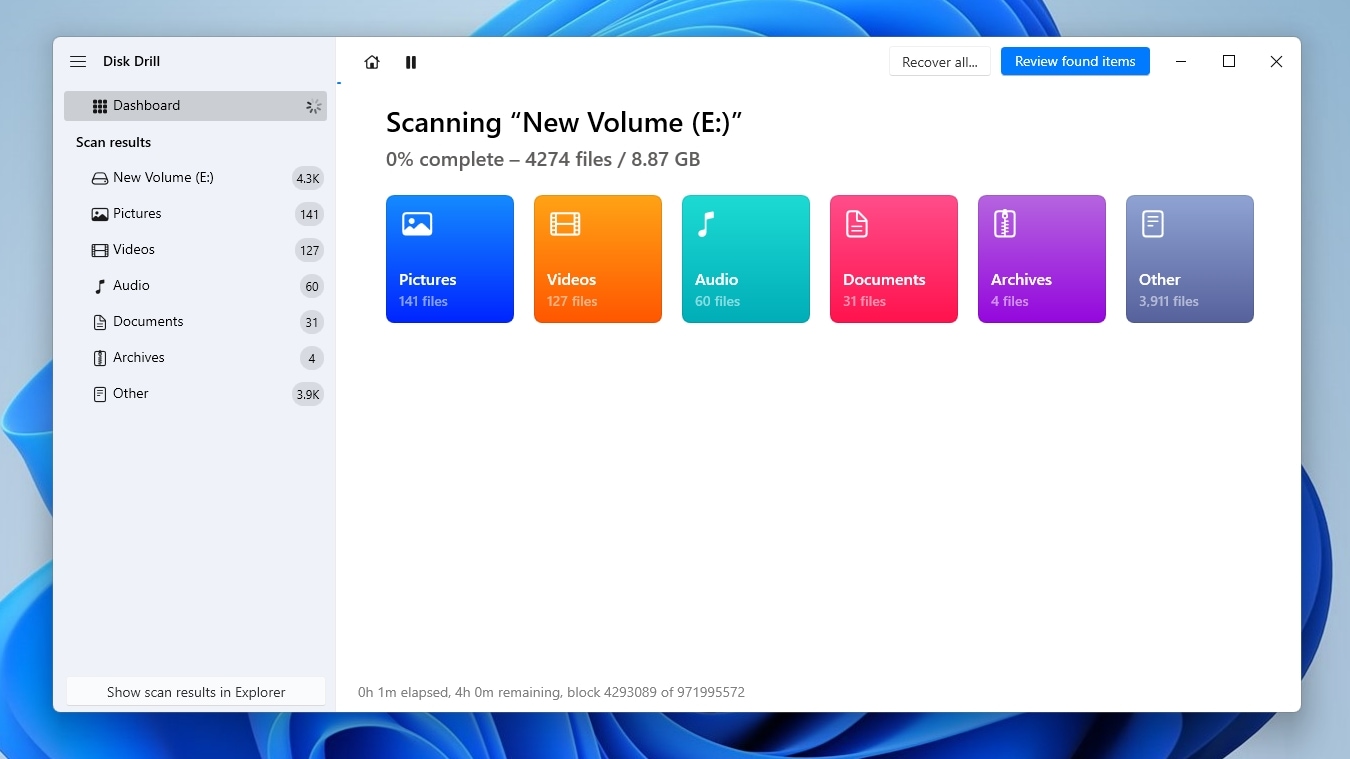
Task: Select the Documents icon in the sidebar
Action: [x=100, y=321]
